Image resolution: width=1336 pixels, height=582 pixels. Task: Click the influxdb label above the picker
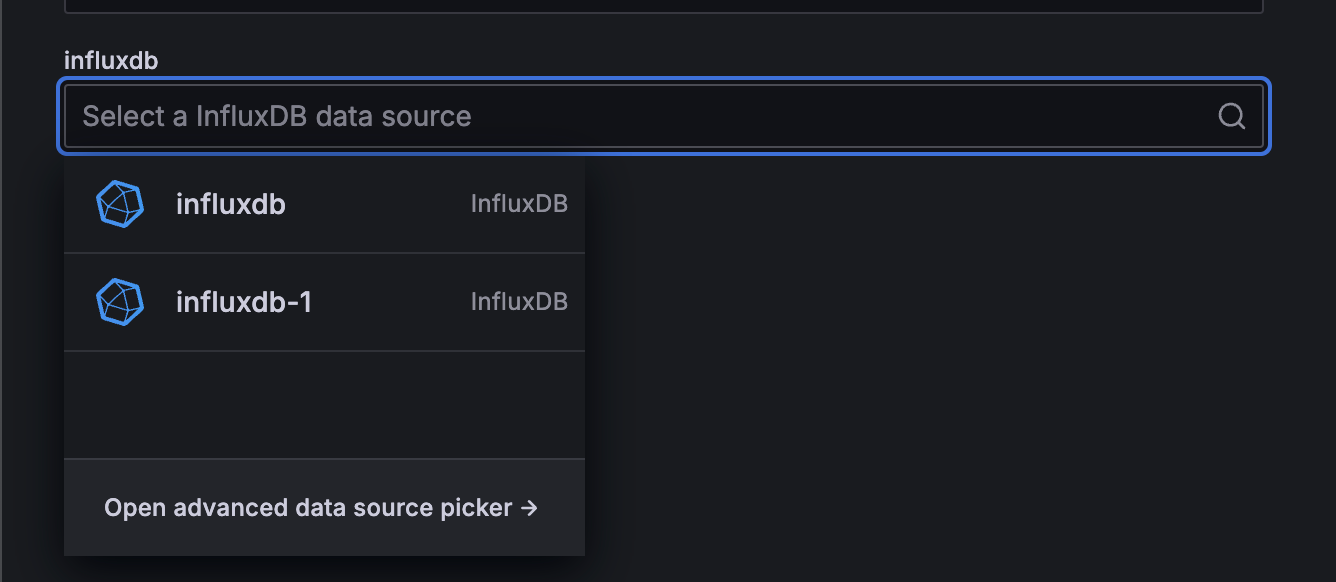click(x=111, y=61)
